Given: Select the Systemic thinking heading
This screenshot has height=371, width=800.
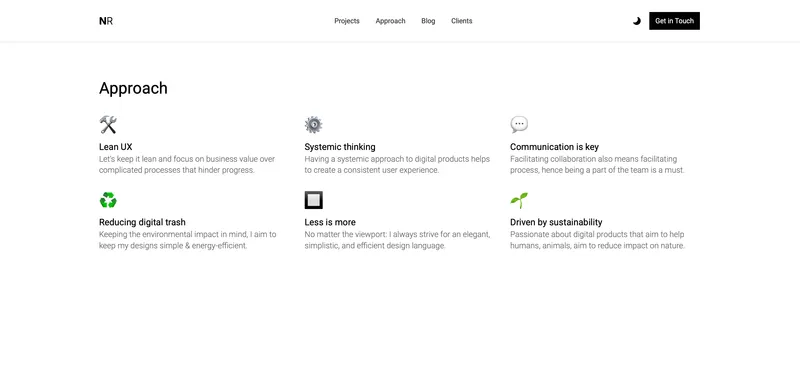Looking at the screenshot, I should [x=340, y=147].
